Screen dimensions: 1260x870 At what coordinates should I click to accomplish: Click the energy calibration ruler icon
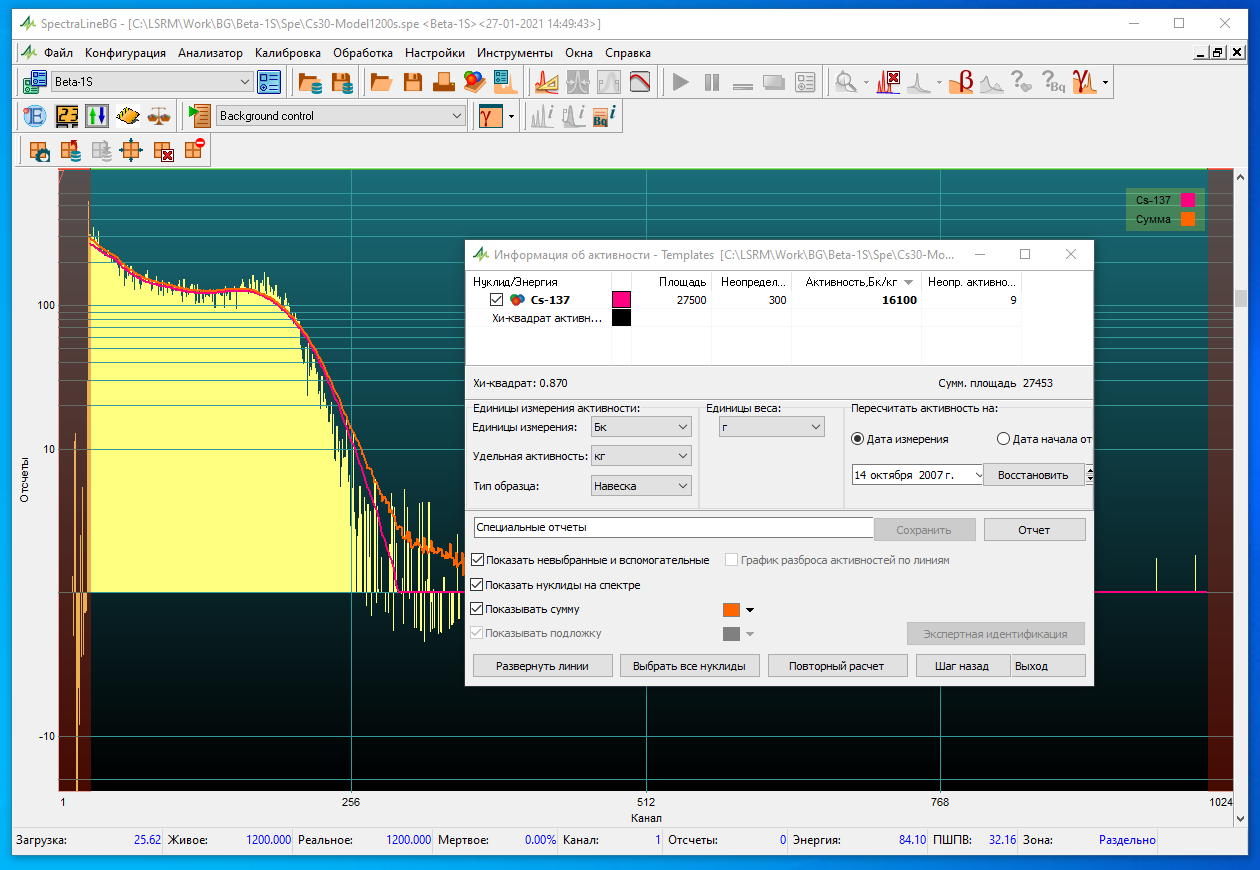pyautogui.click(x=546, y=82)
